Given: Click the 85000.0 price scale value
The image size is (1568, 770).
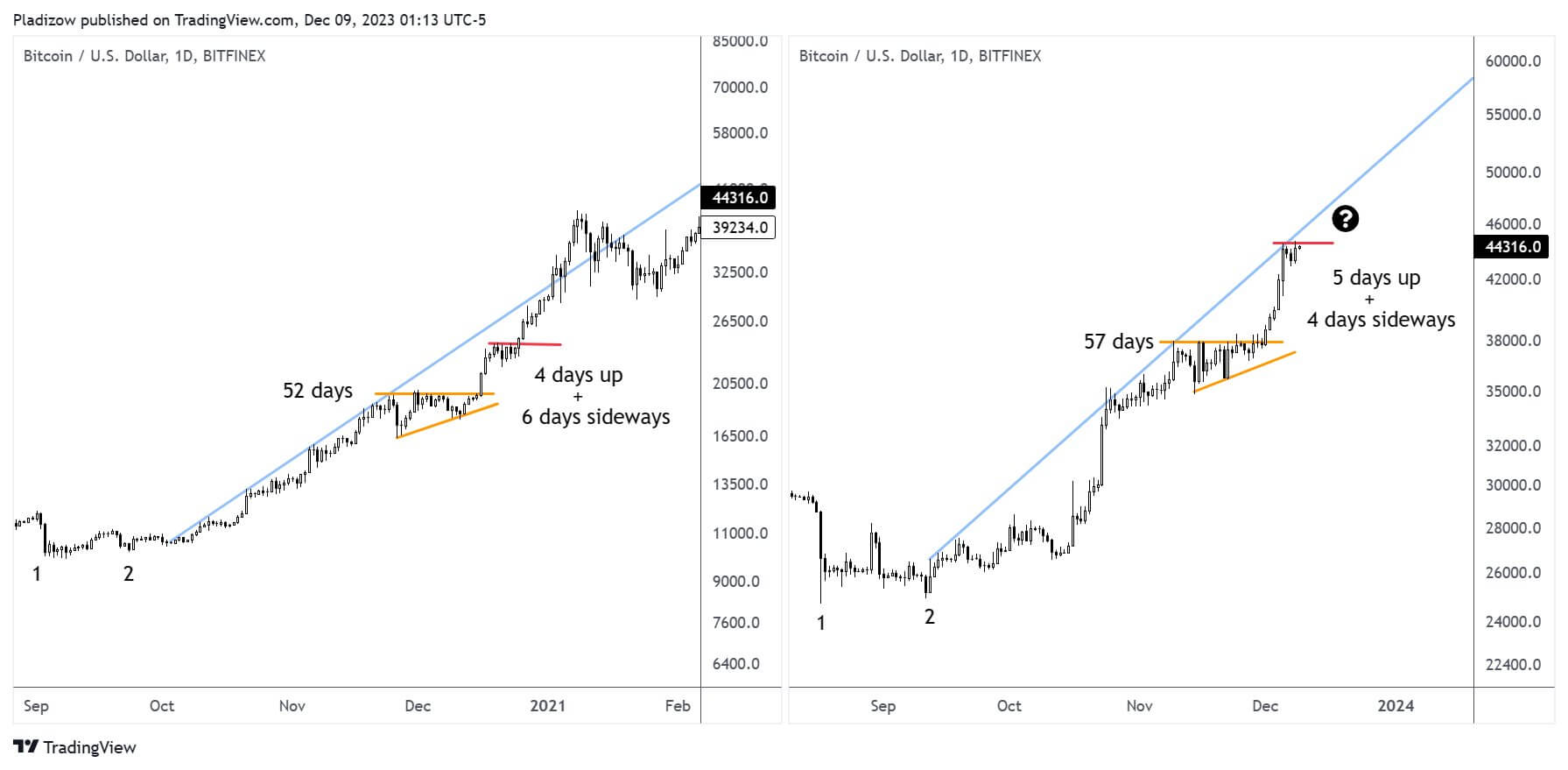Looking at the screenshot, I should coord(740,41).
